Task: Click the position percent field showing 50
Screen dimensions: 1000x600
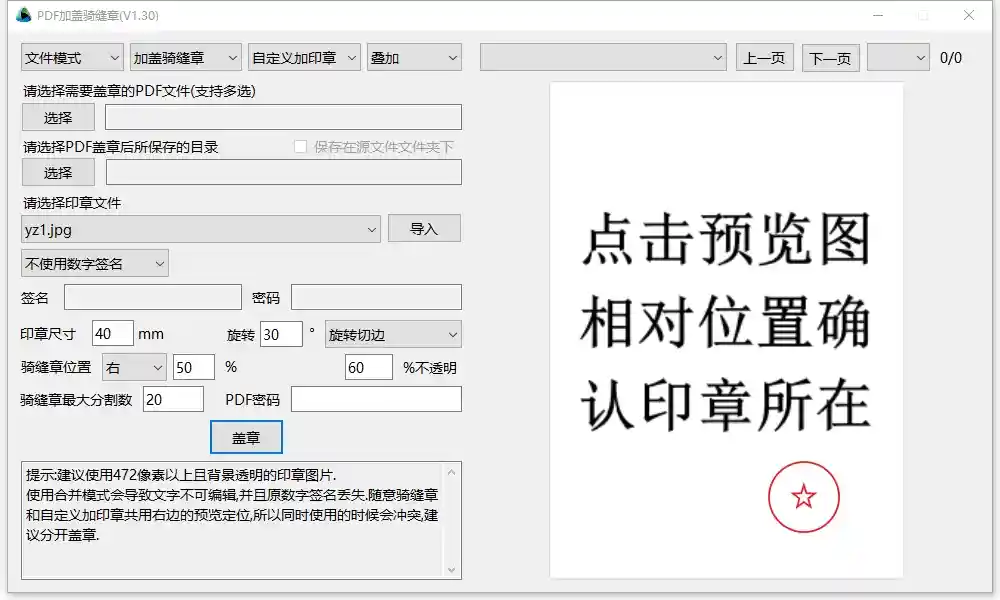Action: (x=194, y=367)
